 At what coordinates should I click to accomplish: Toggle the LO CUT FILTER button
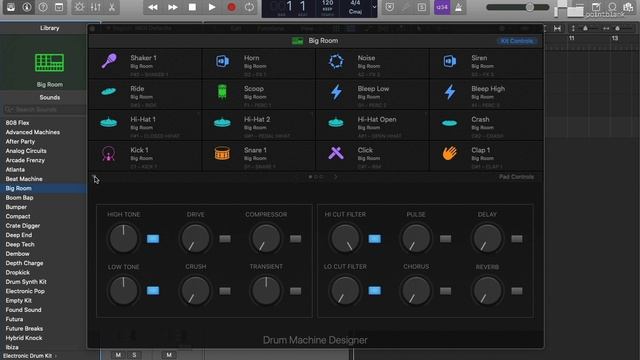[375, 291]
